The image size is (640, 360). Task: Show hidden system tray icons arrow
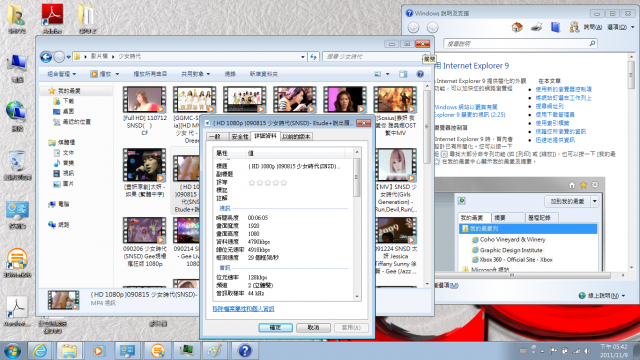point(542,351)
